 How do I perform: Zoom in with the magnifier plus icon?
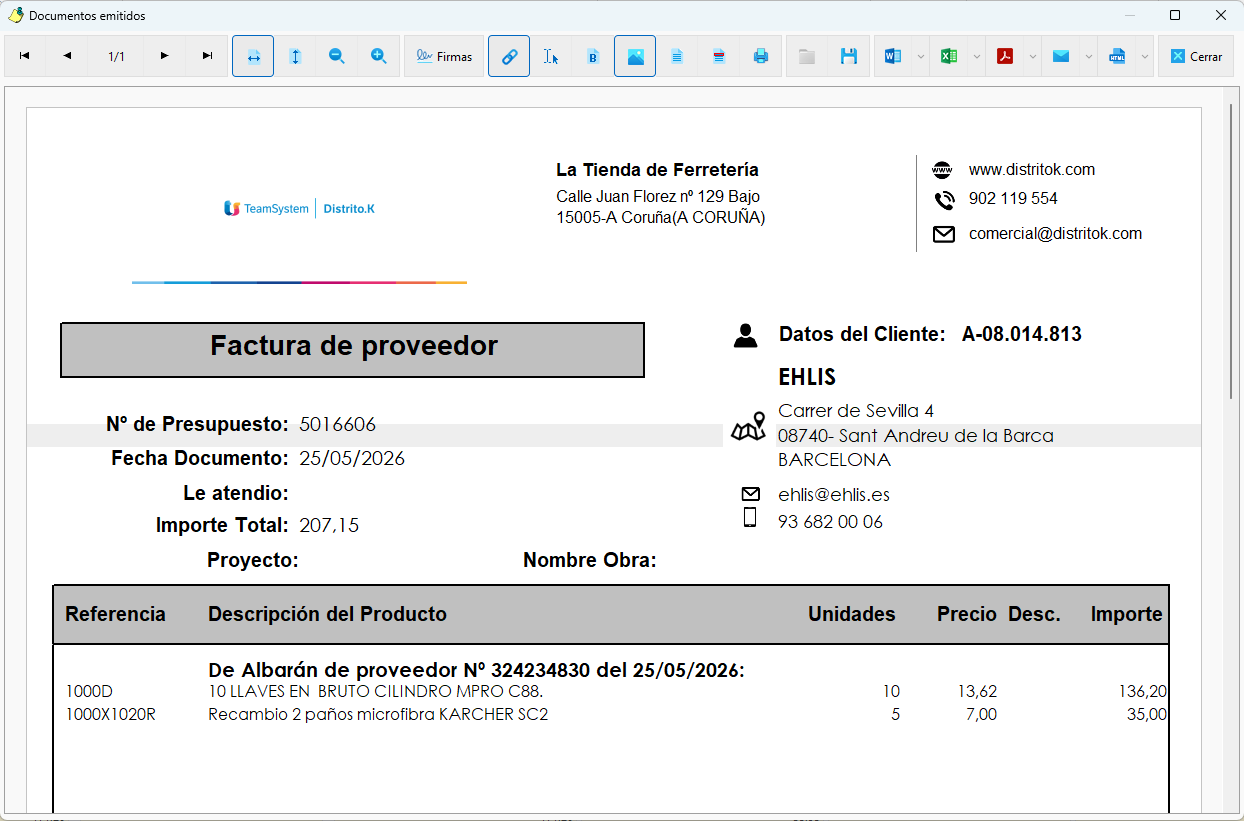379,57
